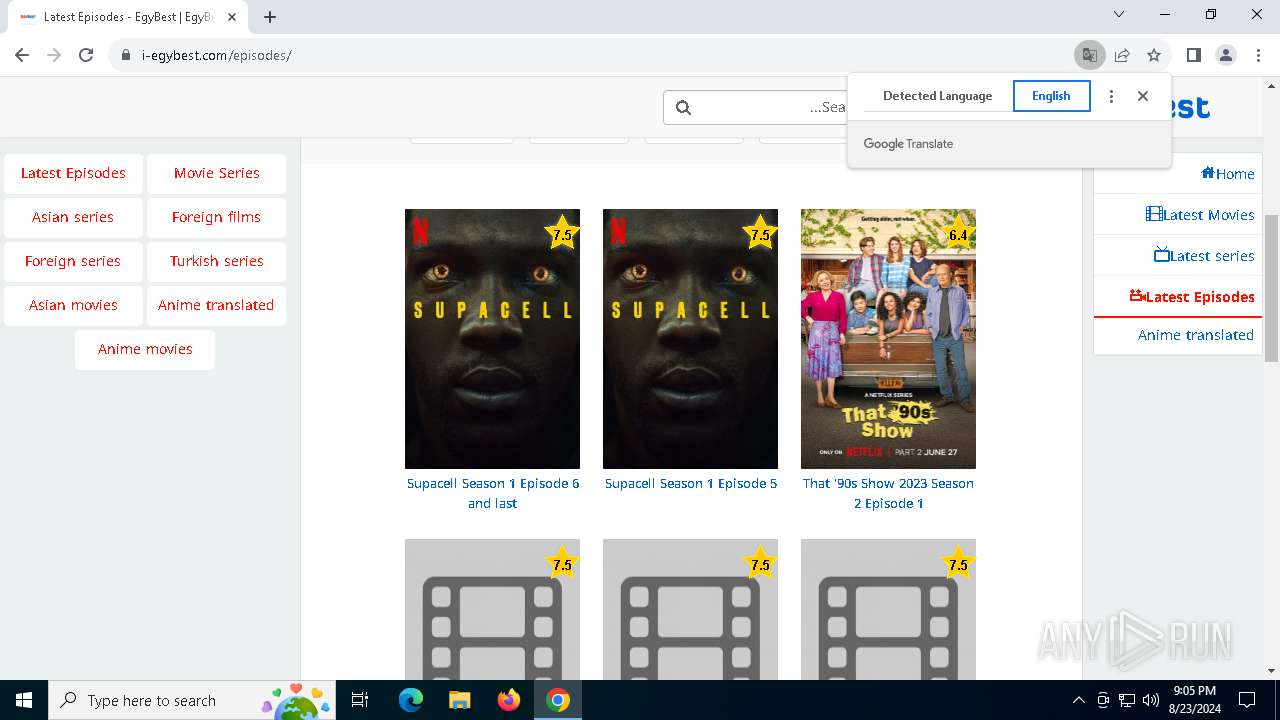This screenshot has height=720, width=1280.
Task: Click Supacell Season 1 Episode 5 title link
Action: pos(691,484)
